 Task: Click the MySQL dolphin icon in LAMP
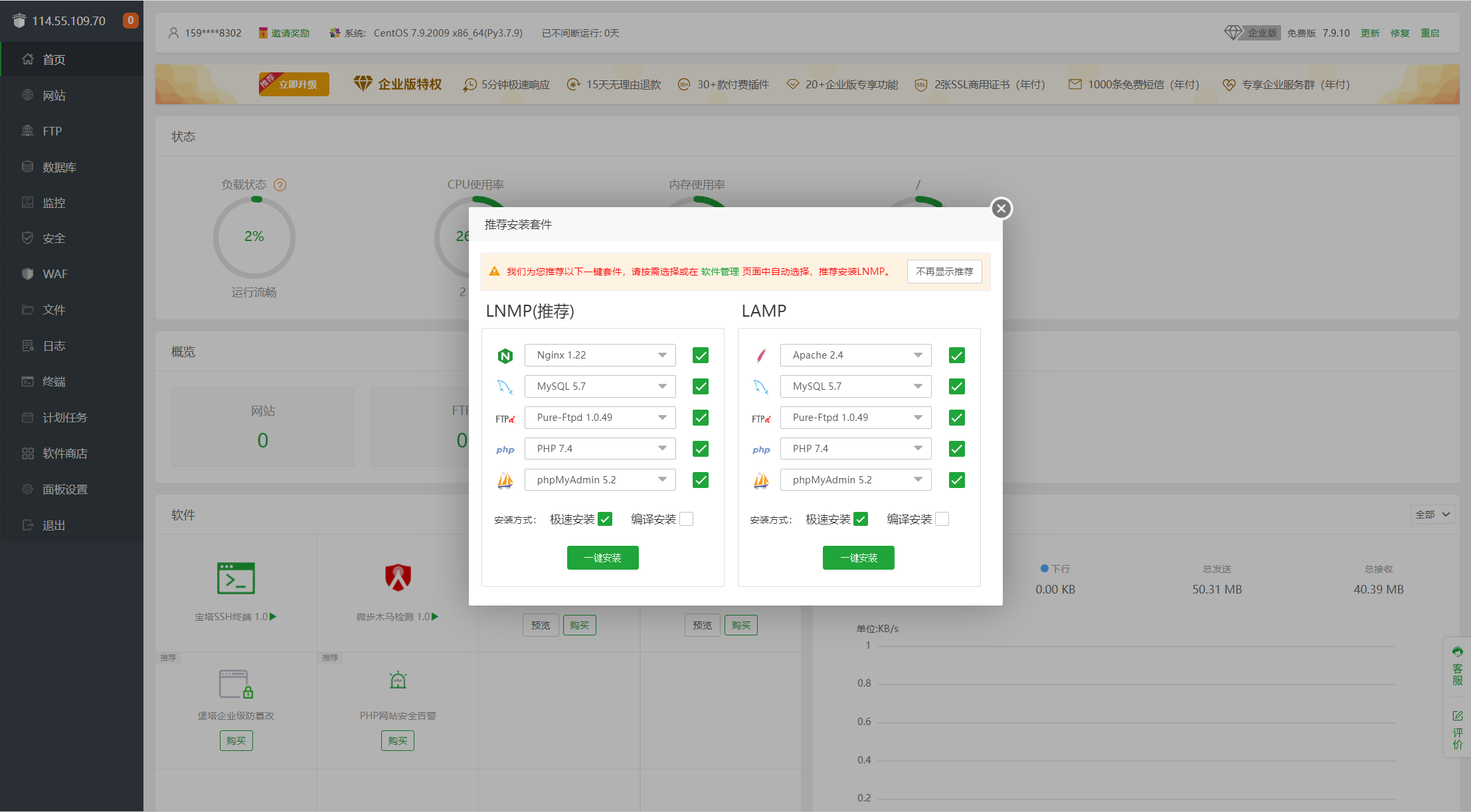[761, 386]
